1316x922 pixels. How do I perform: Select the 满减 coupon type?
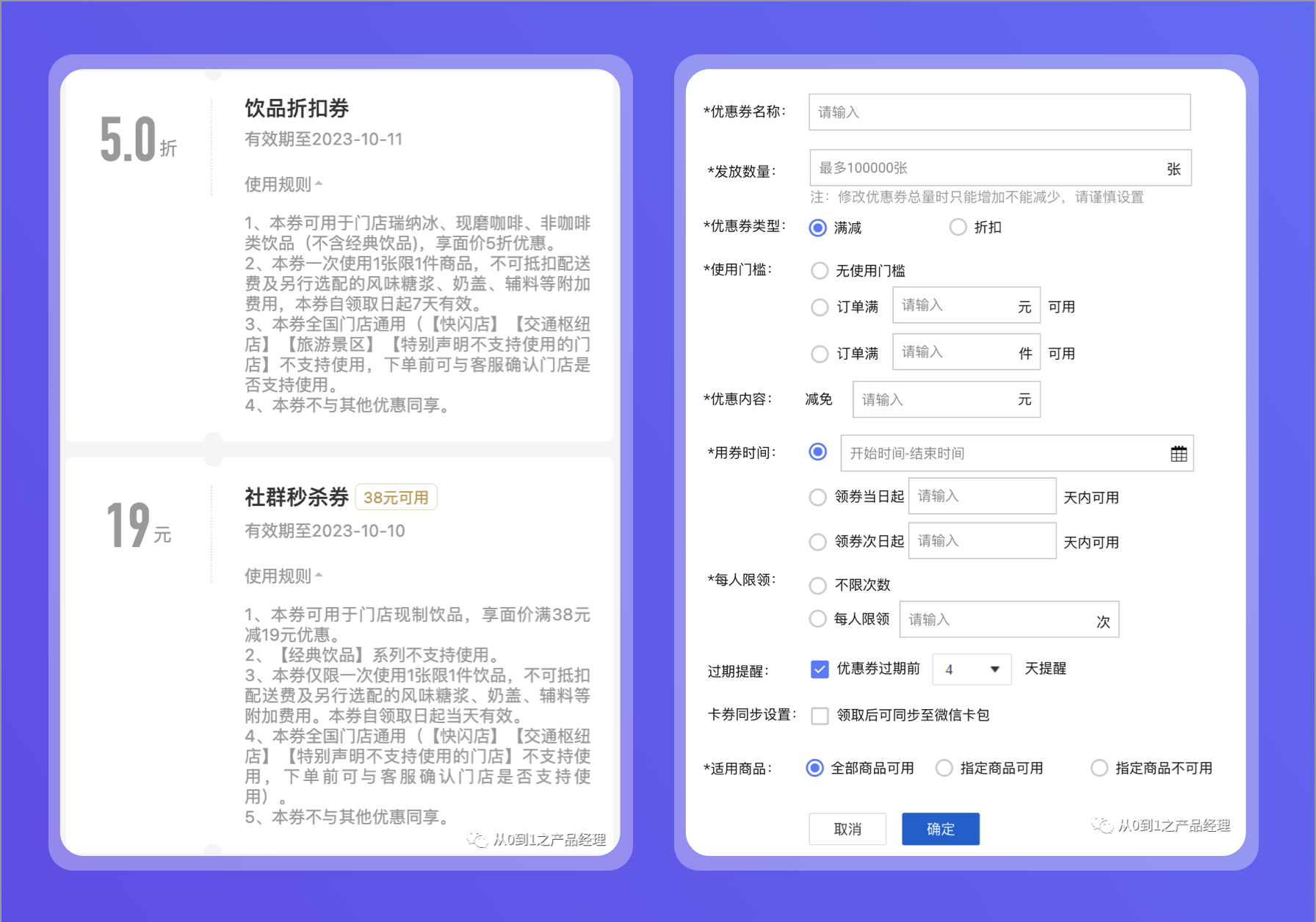[817, 228]
